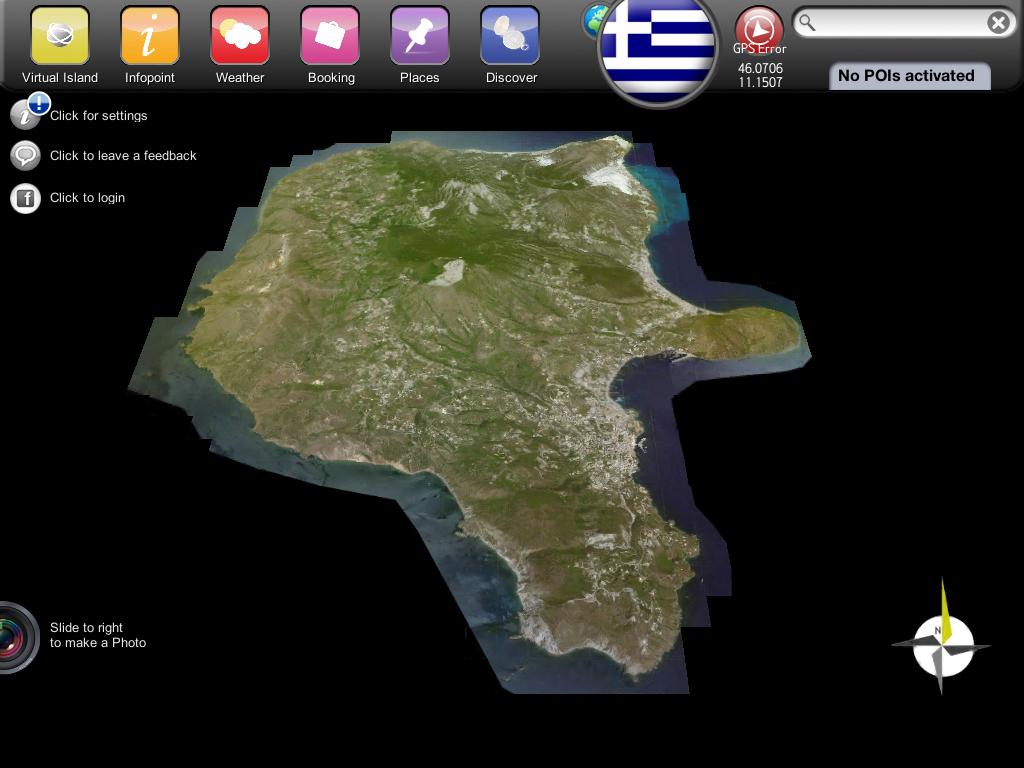The image size is (1024, 768).
Task: Open the Discover icon
Action: pyautogui.click(x=510, y=35)
